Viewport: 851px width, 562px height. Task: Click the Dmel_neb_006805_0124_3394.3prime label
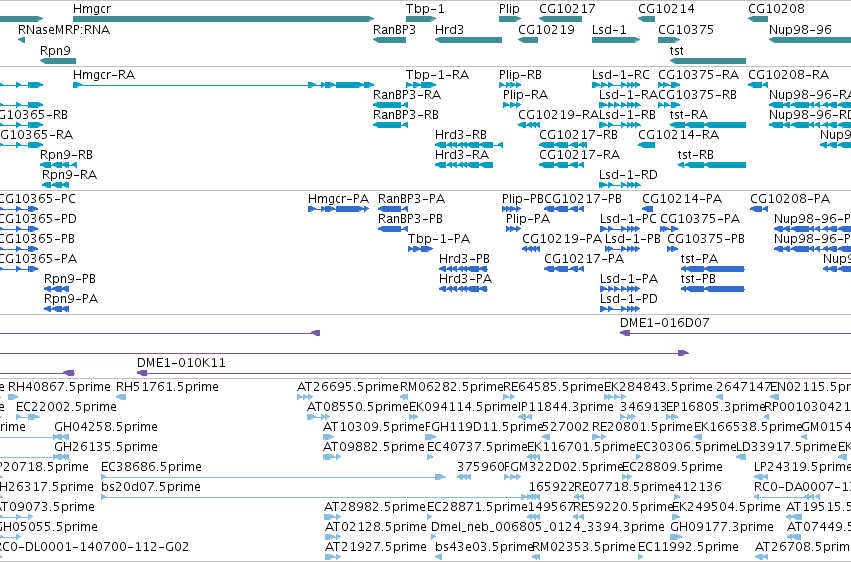pyautogui.click(x=548, y=527)
